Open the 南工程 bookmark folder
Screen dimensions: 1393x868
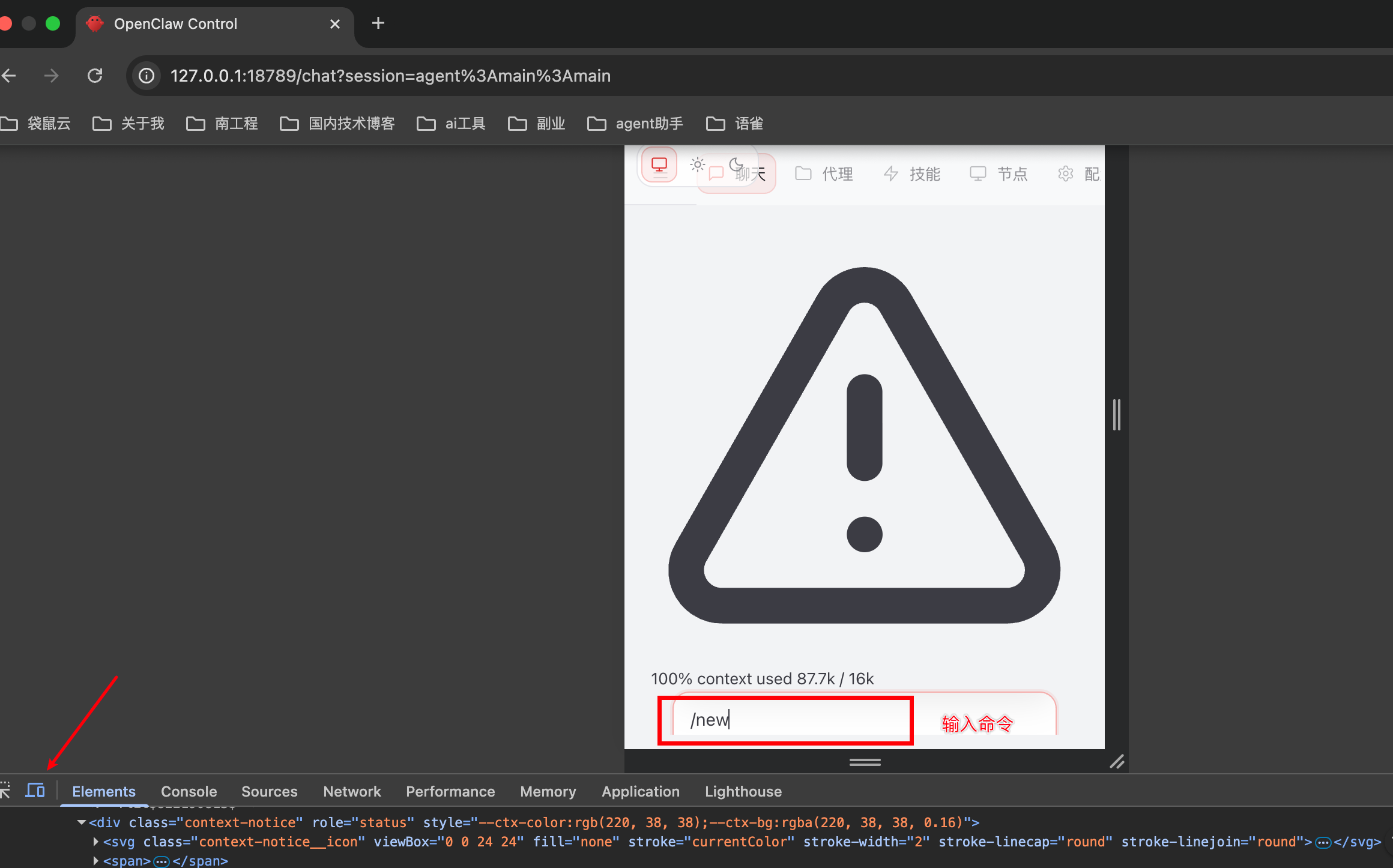click(x=222, y=124)
